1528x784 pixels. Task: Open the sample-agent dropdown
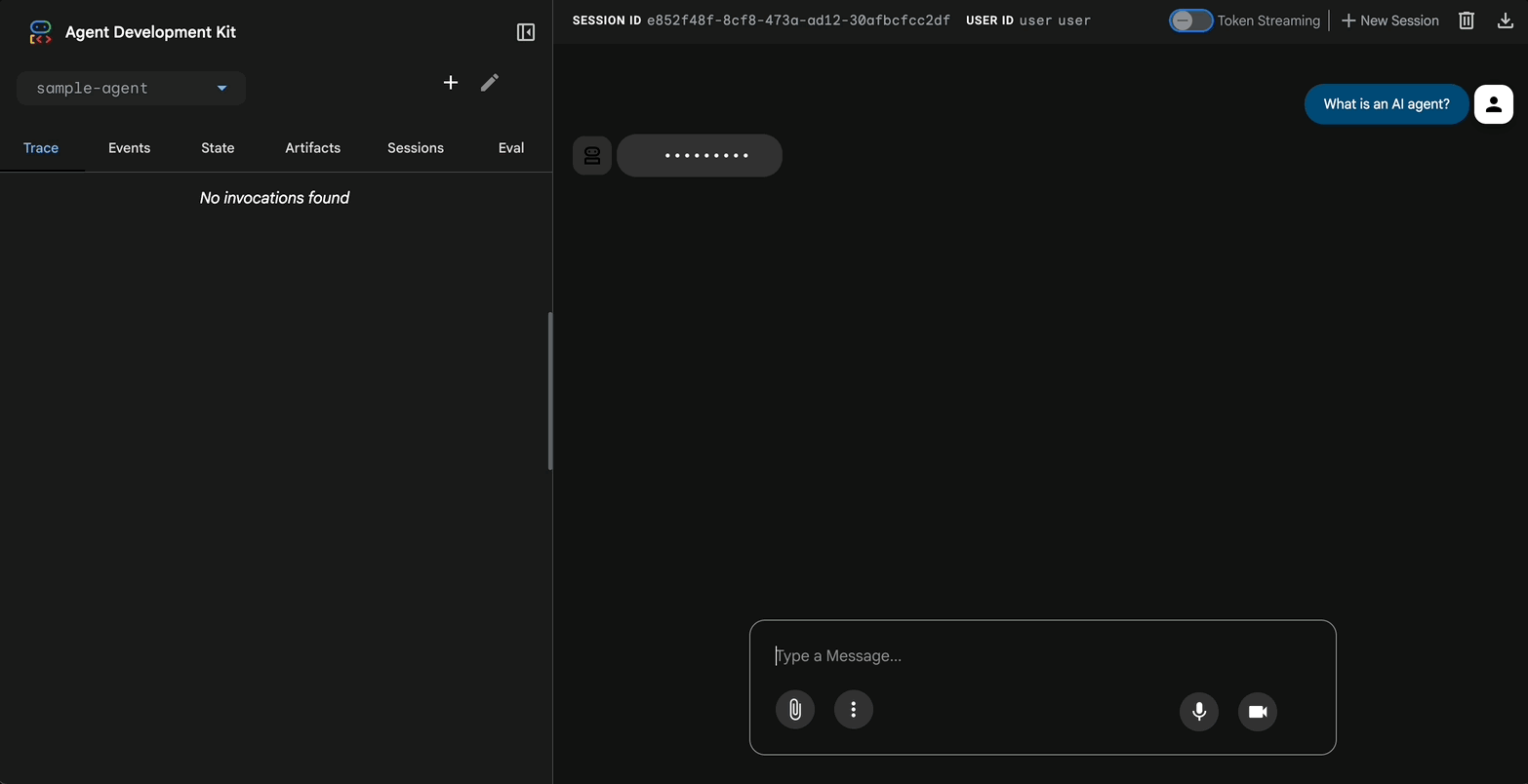click(131, 88)
